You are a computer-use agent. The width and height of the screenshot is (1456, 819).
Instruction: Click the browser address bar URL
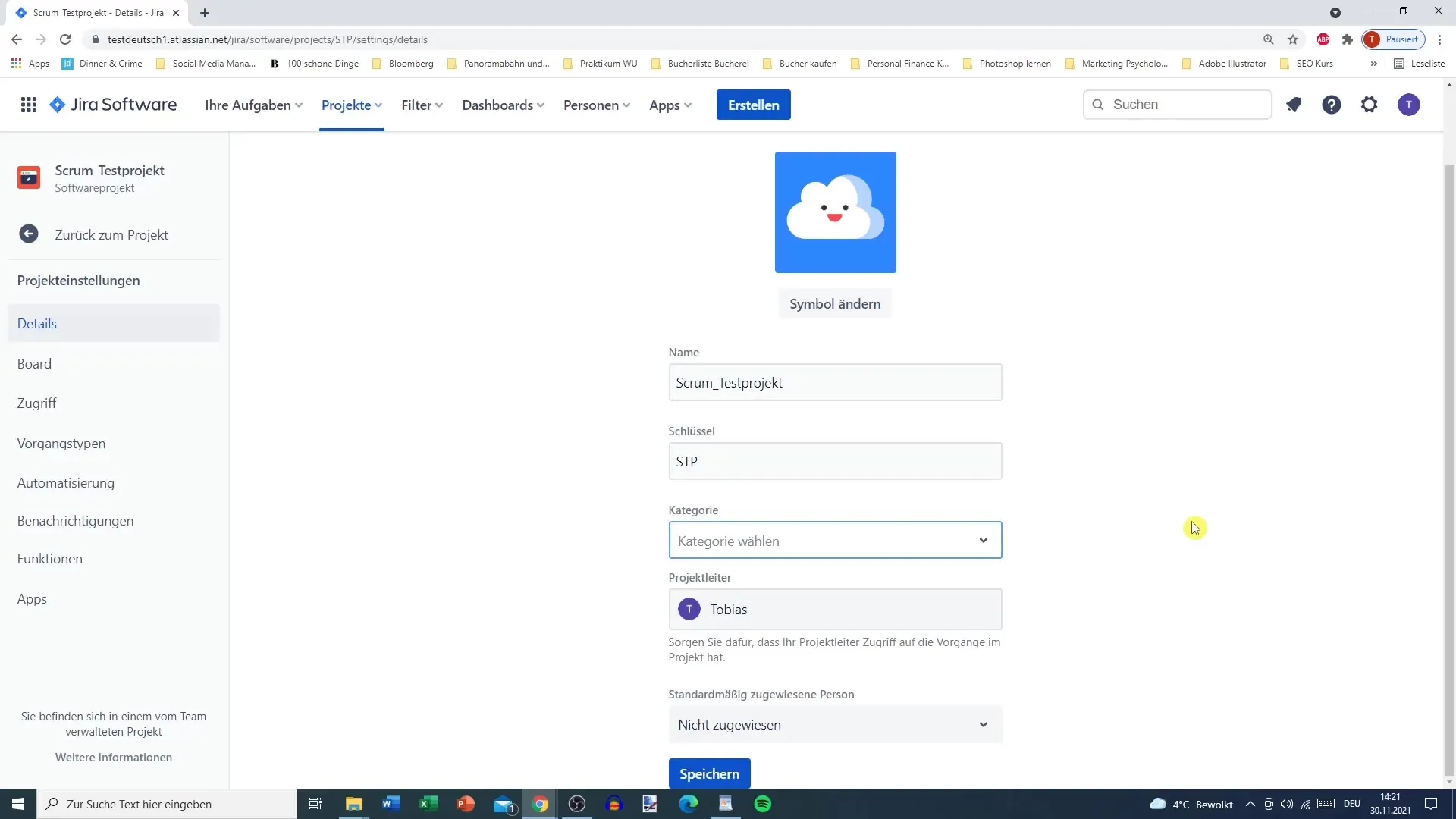coord(268,39)
